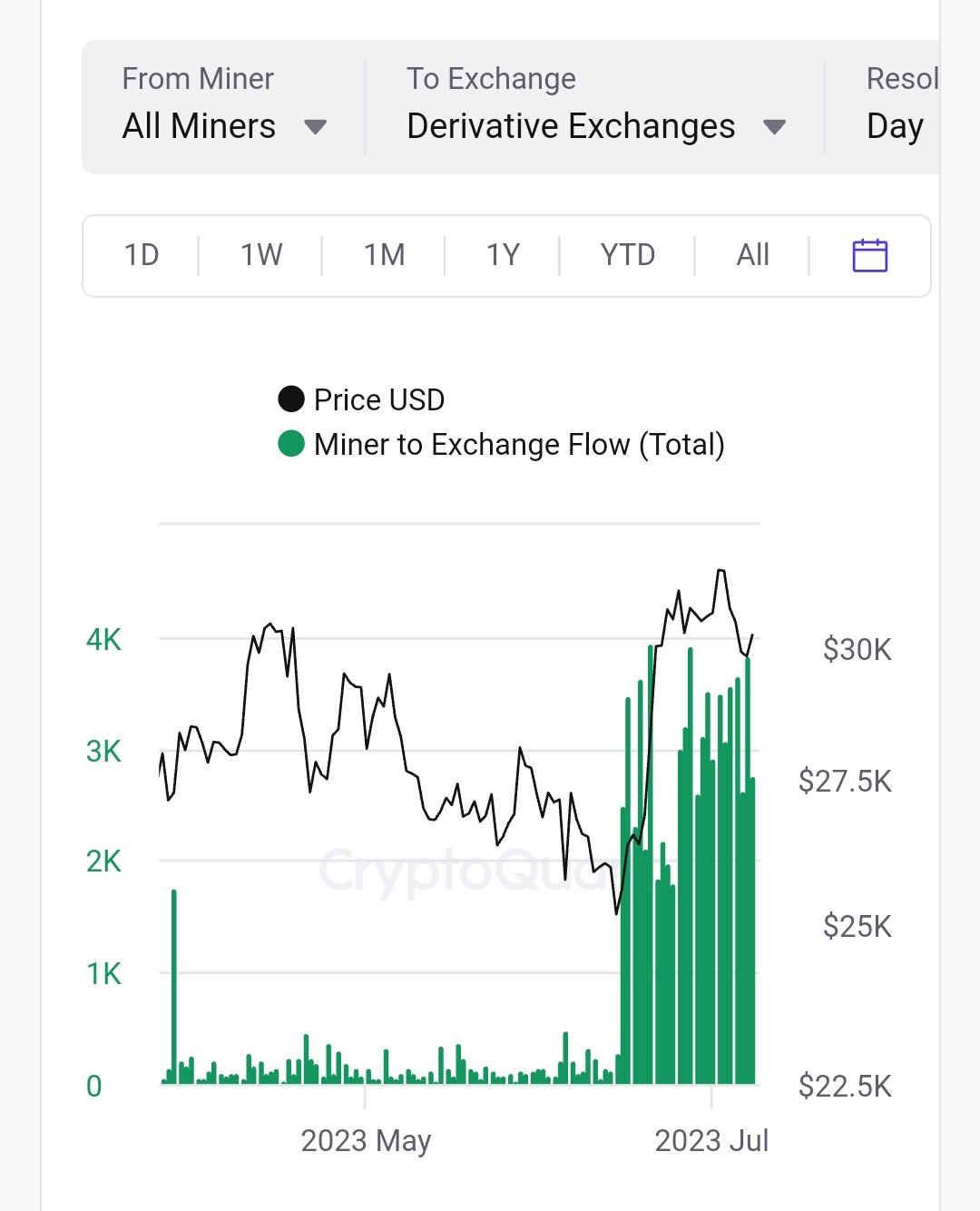Click the 2023 May axis label
This screenshot has width=980, height=1211.
[x=366, y=1140]
